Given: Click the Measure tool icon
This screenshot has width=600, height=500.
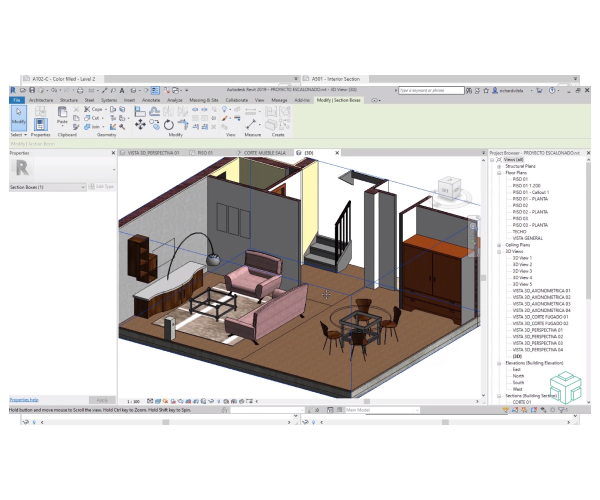Looking at the screenshot, I should (x=250, y=126).
